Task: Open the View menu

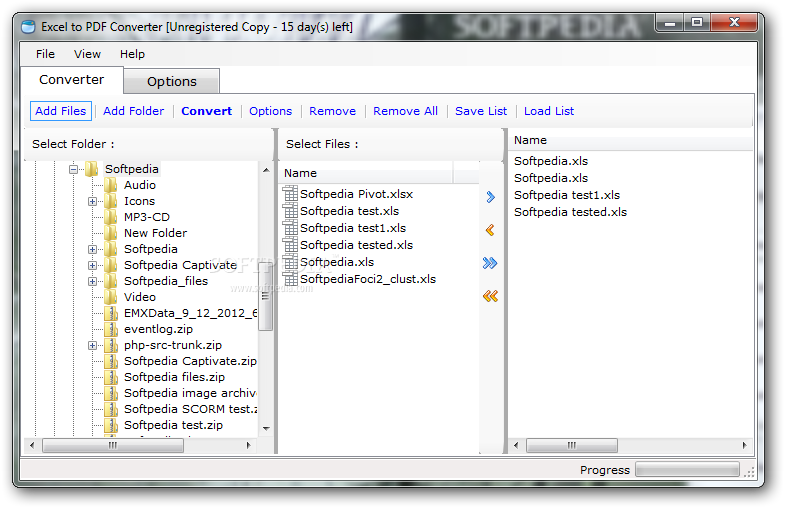Action: point(87,54)
